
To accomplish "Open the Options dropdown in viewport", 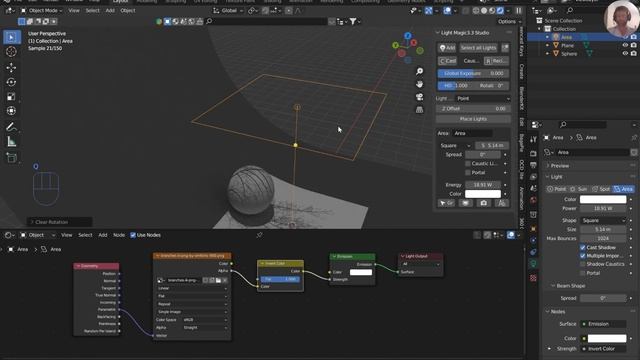I will click(509, 21).
